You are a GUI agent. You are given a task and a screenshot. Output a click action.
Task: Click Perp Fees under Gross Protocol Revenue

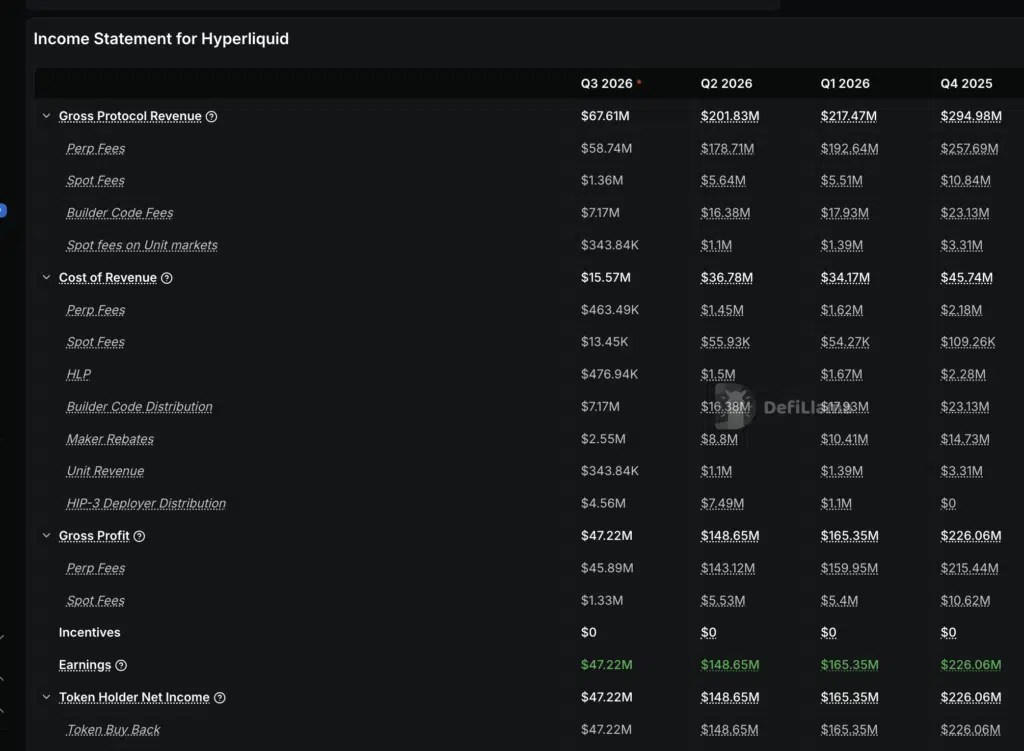pos(95,148)
